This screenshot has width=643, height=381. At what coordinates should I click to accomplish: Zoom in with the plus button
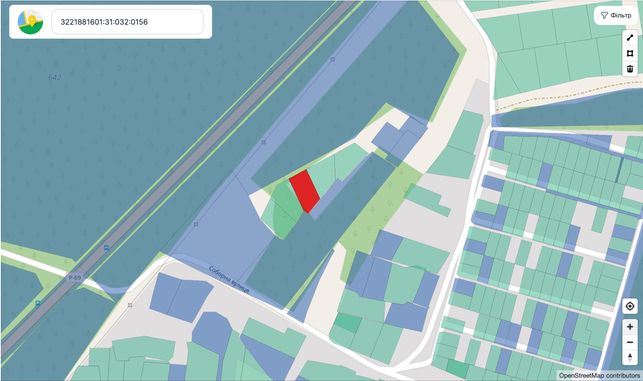[630, 327]
